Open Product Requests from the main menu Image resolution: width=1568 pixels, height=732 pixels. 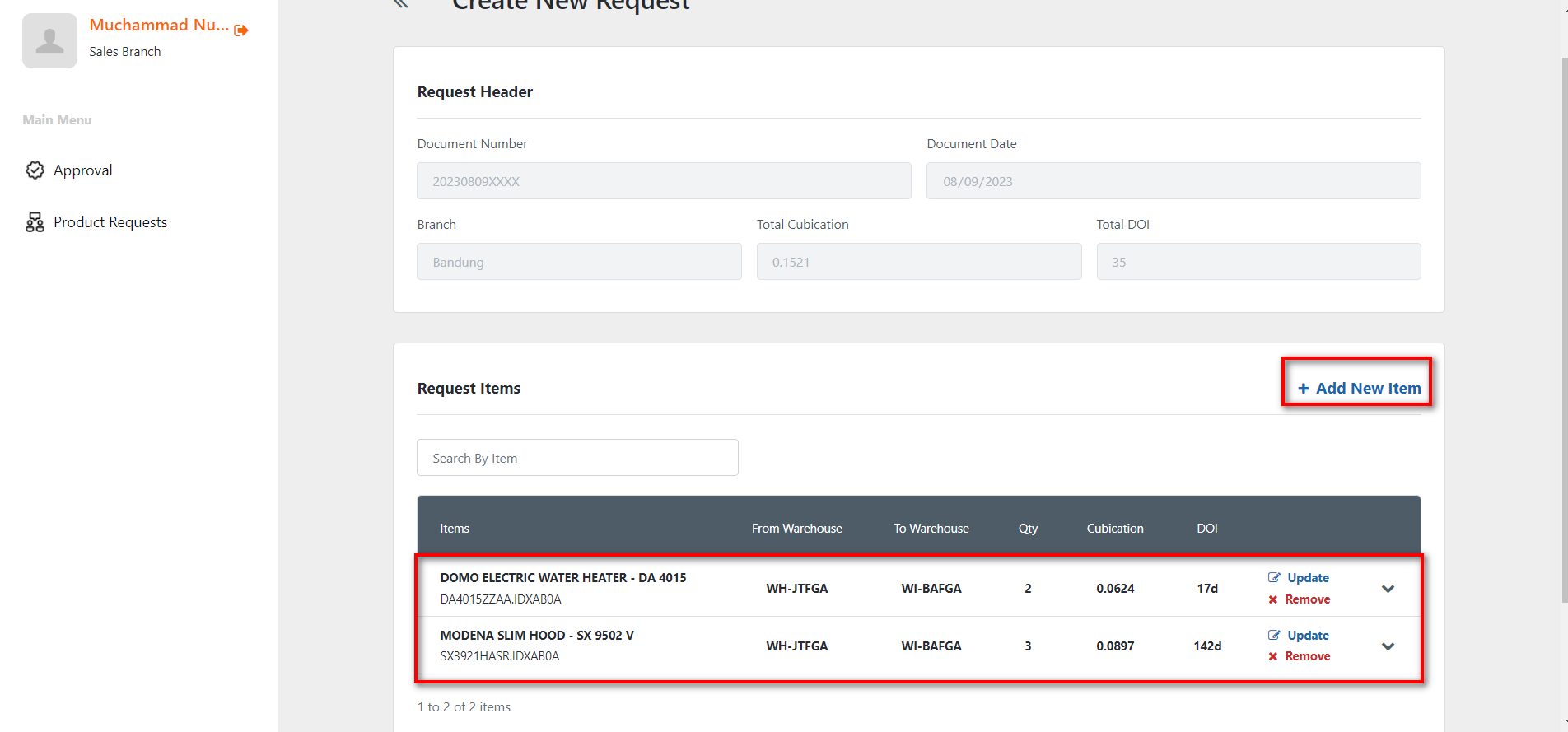point(110,222)
